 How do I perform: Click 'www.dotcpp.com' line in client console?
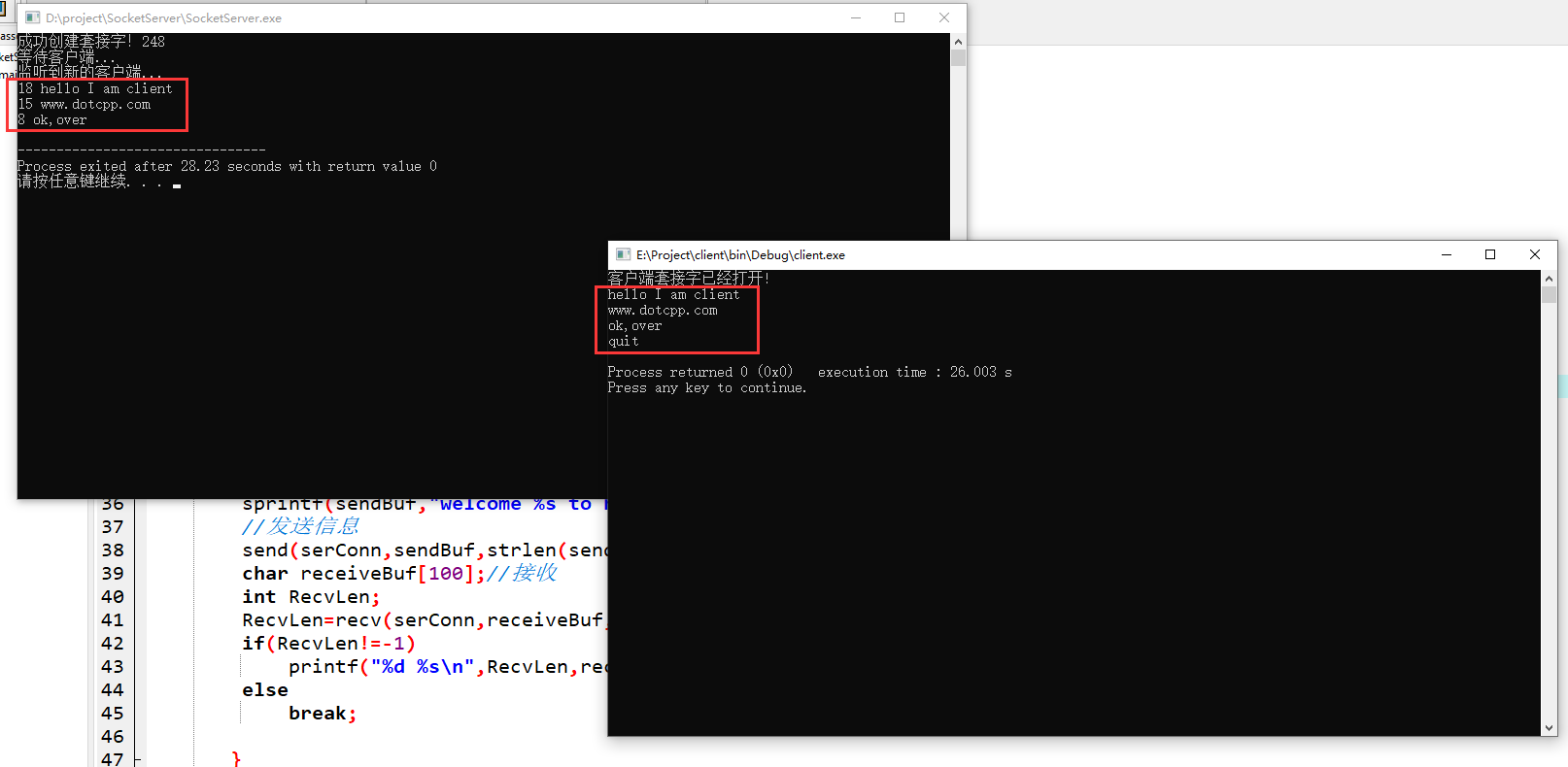tap(663, 310)
